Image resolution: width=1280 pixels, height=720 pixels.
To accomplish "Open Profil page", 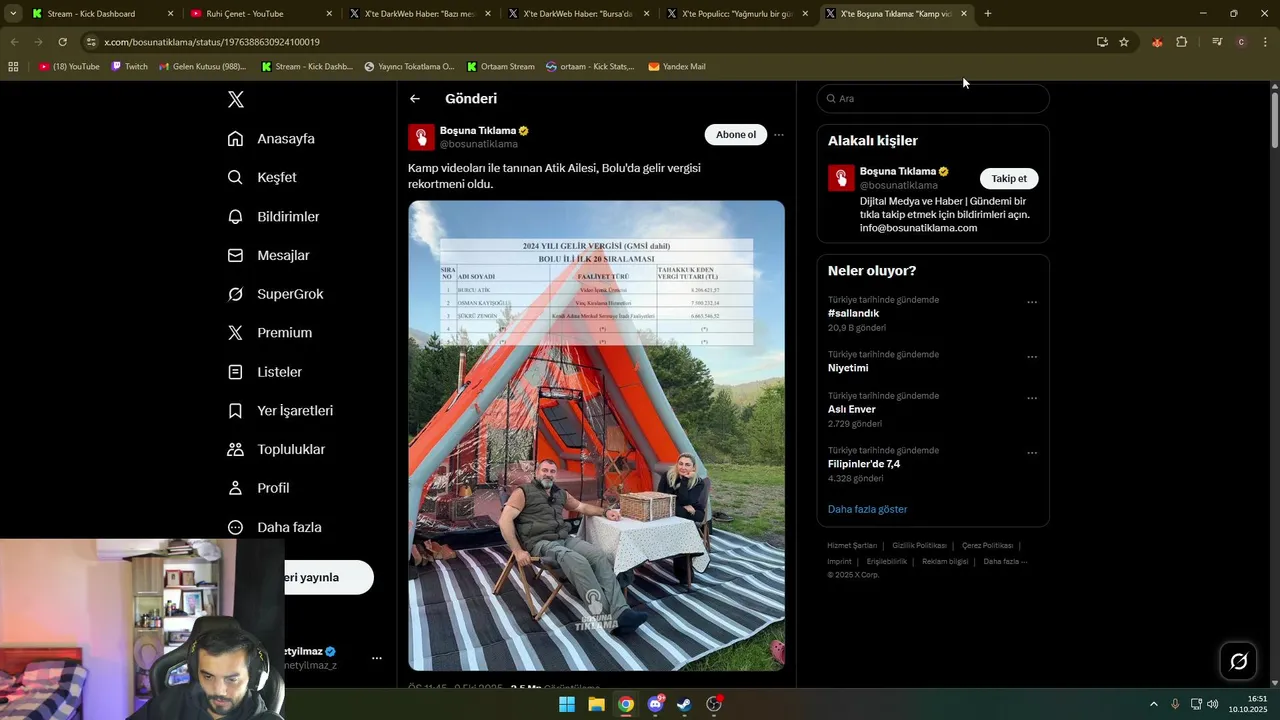I will tap(258, 488).
